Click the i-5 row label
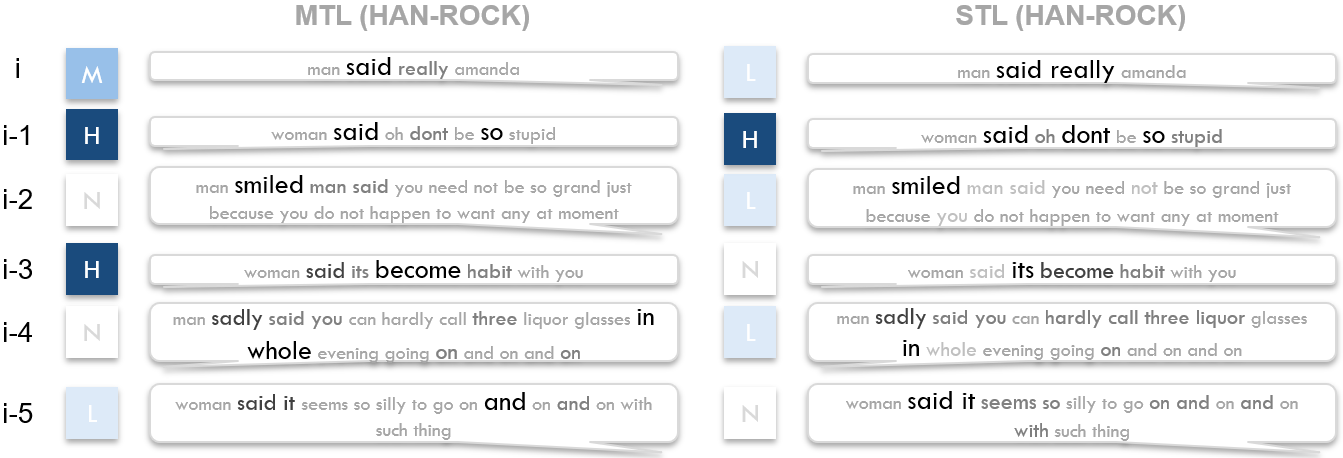This screenshot has height=458, width=1343. pos(18,412)
